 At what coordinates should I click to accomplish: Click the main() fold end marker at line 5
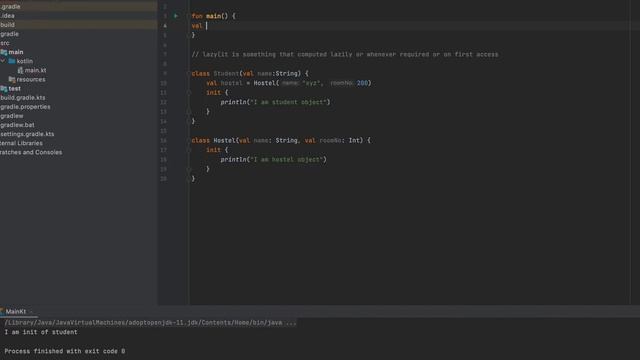[189, 35]
